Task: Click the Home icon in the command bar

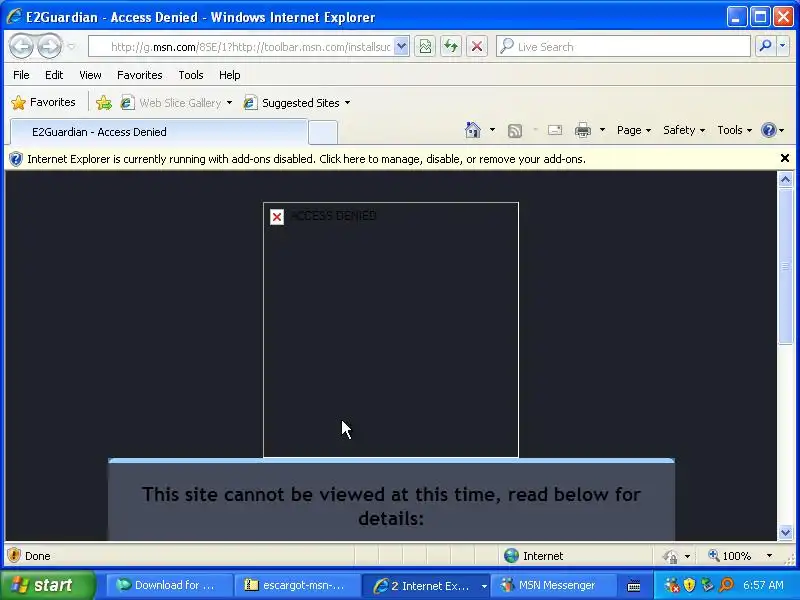Action: click(473, 130)
